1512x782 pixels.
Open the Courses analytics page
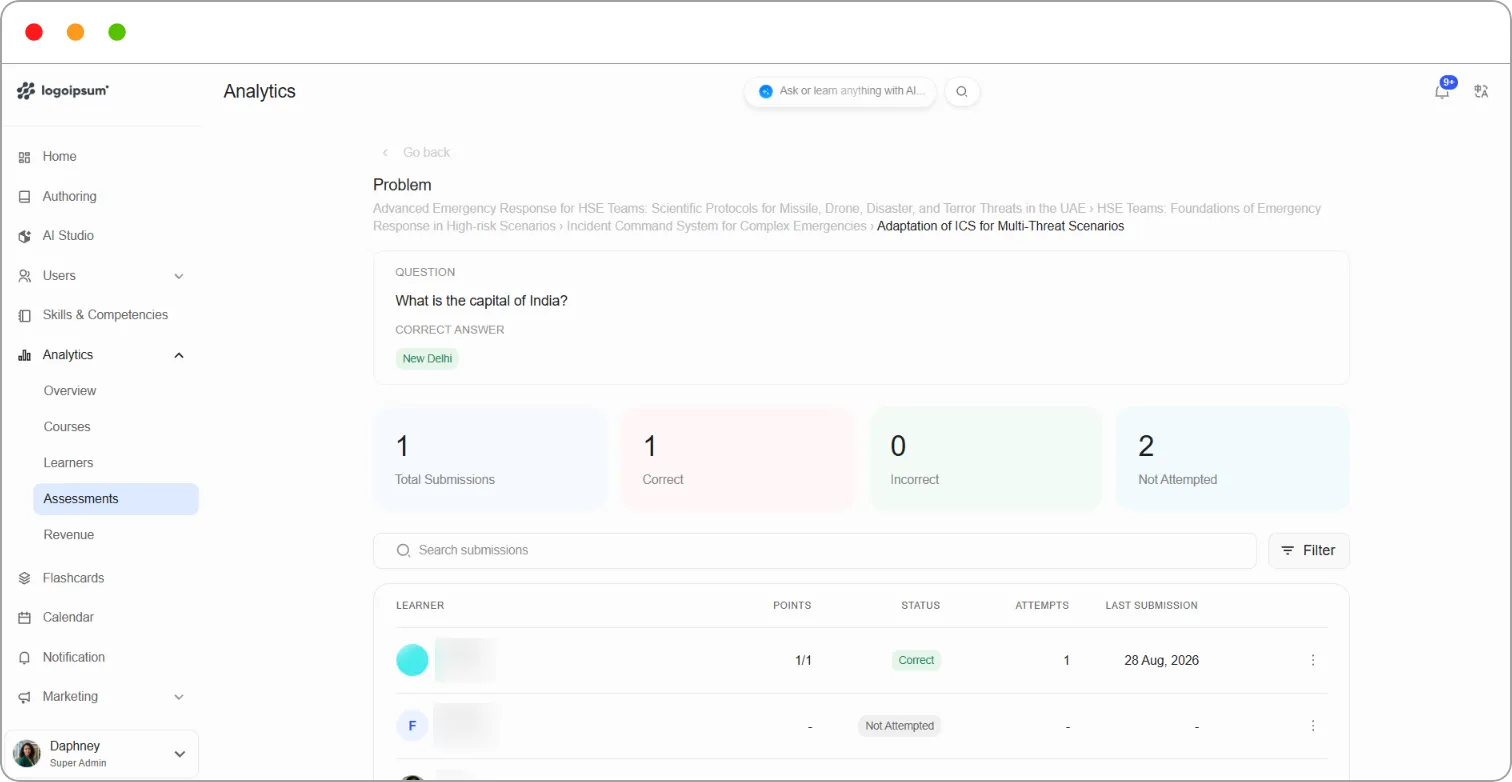pyautogui.click(x=67, y=427)
